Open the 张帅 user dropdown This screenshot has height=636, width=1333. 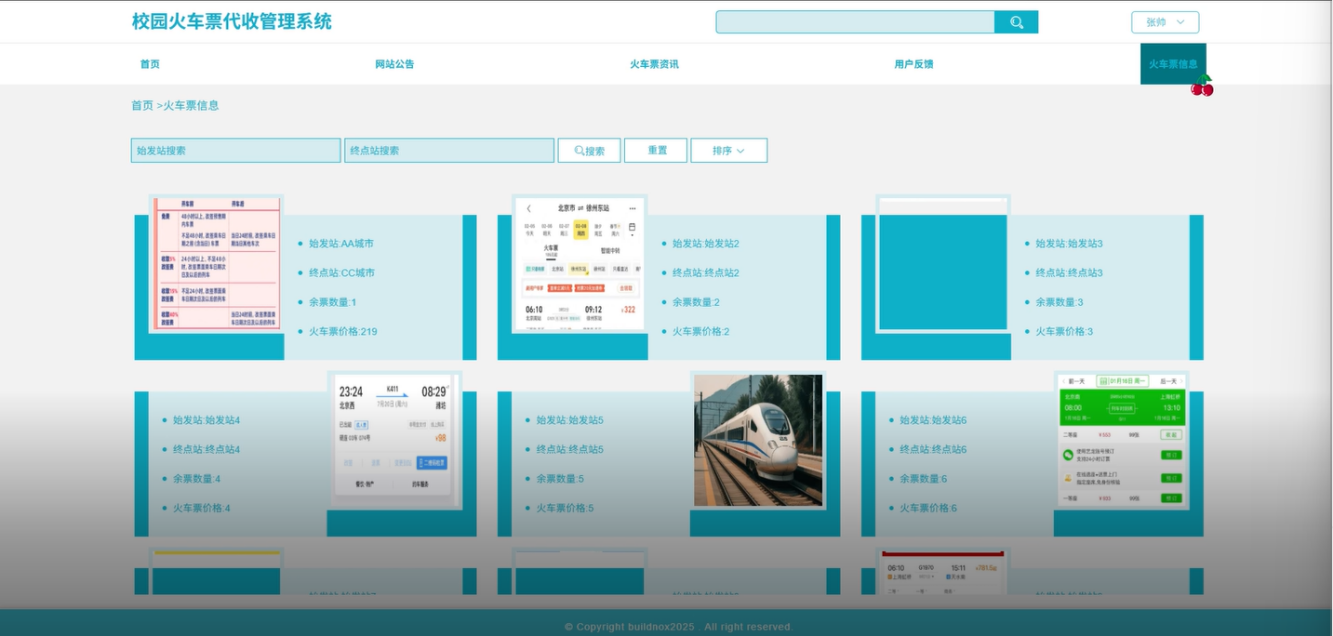coord(1165,22)
